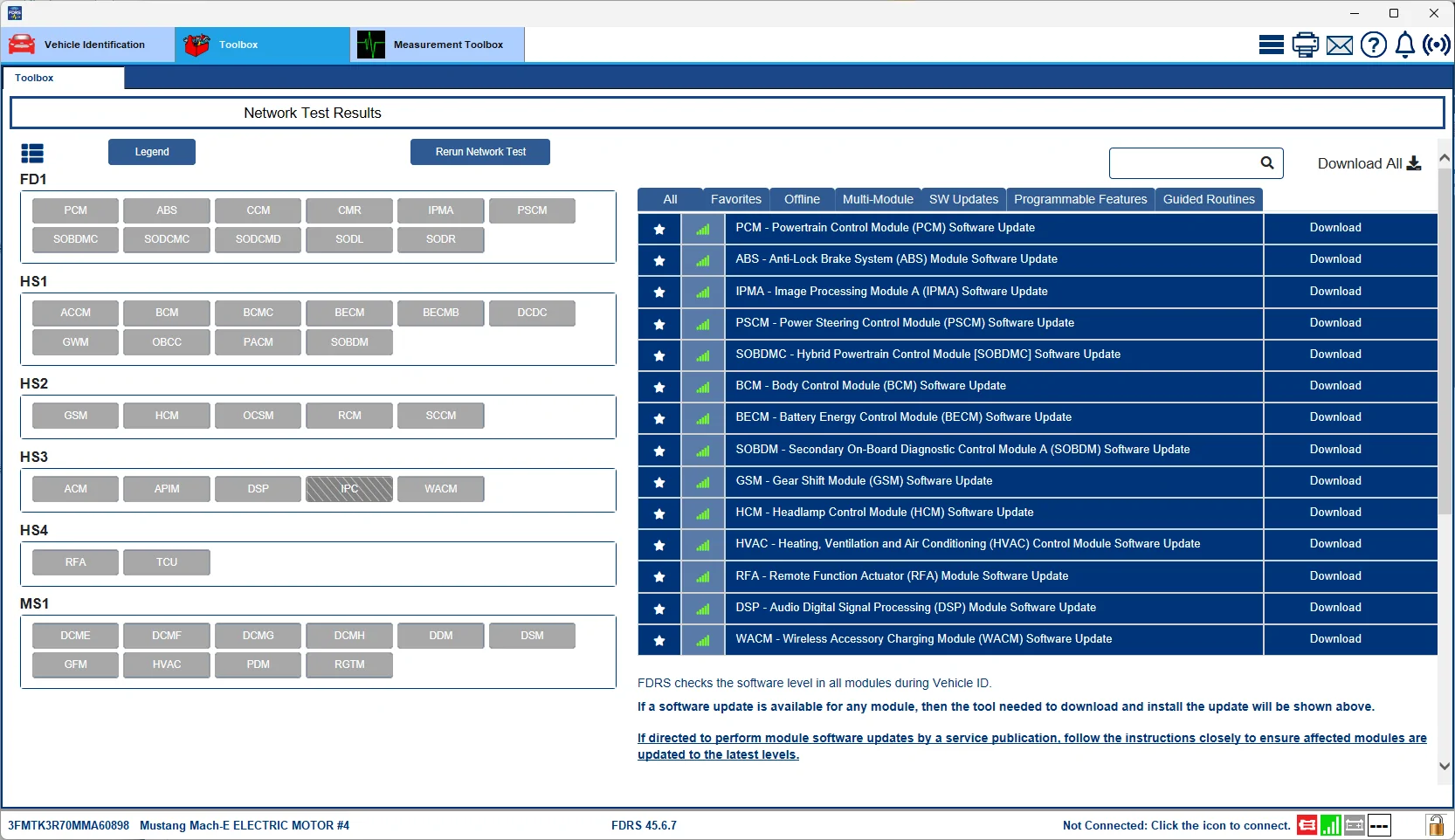Toggle favorite star for IPMA Software Update
This screenshot has width=1455, height=840.
point(659,292)
